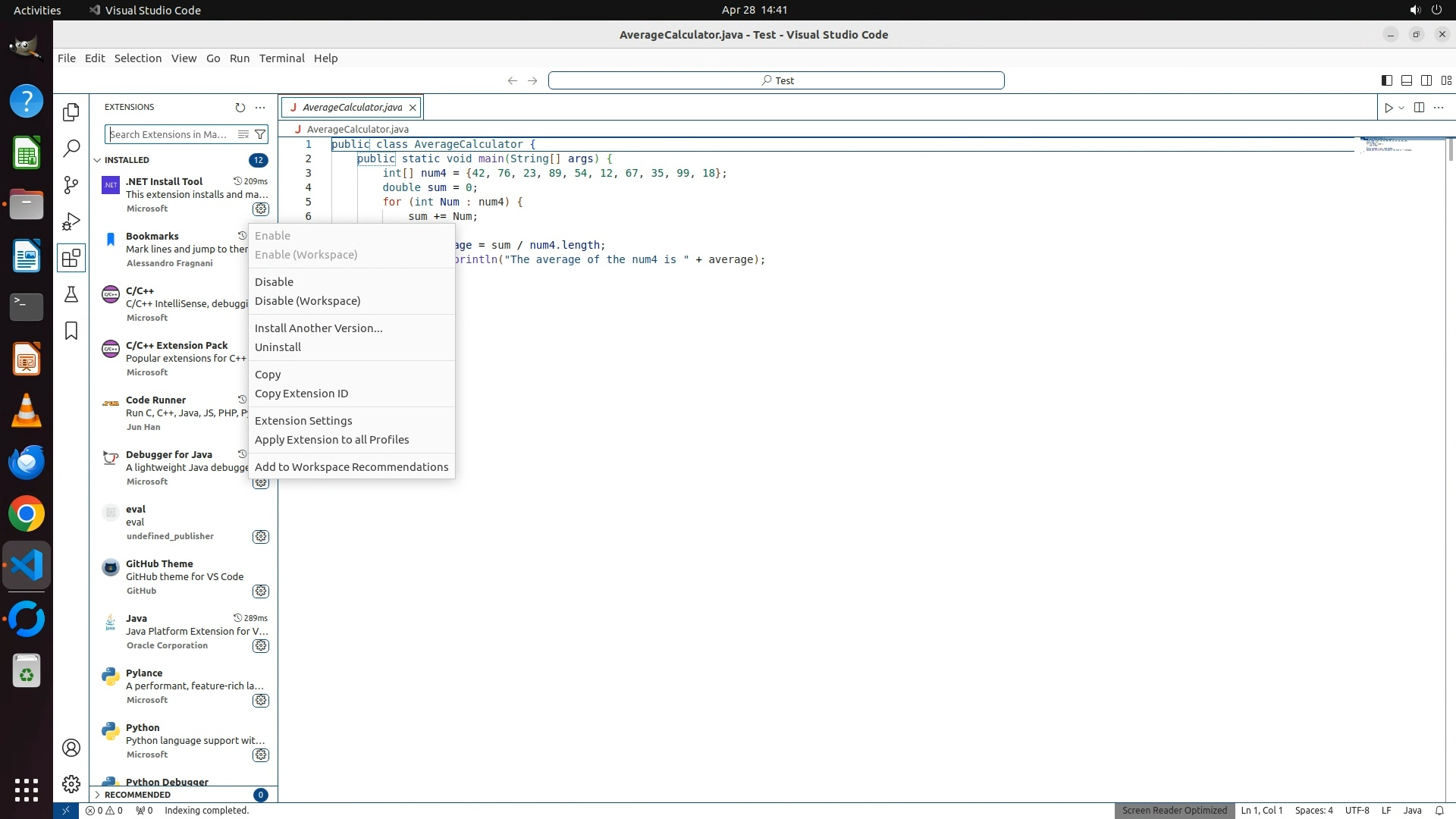The image size is (1456, 819).
Task: Click Spaces: 4 indentation indicator
Action: click(x=1313, y=810)
